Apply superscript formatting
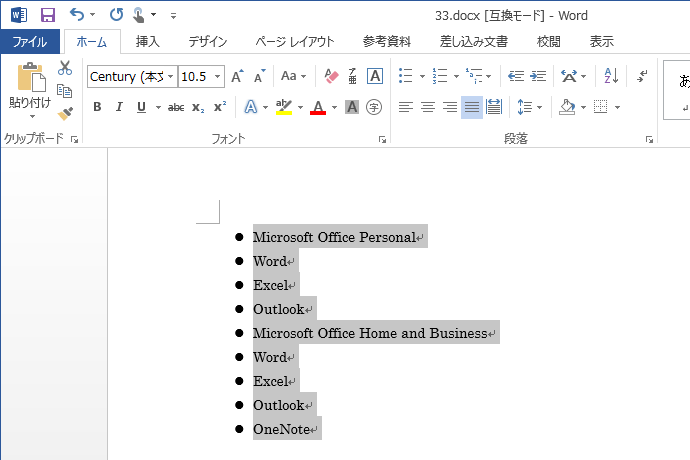The height and width of the screenshot is (460, 690). (220, 107)
